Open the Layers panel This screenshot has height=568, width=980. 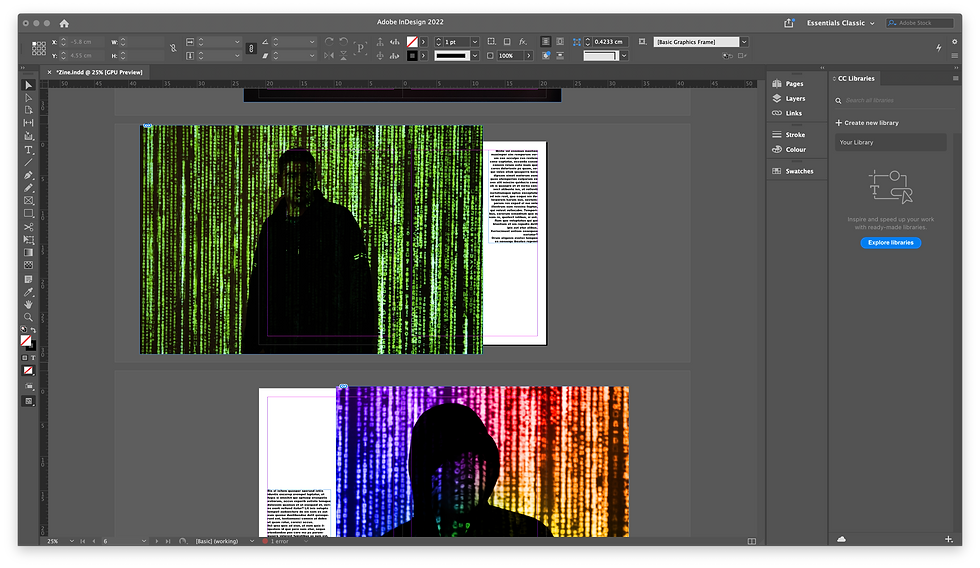click(795, 99)
